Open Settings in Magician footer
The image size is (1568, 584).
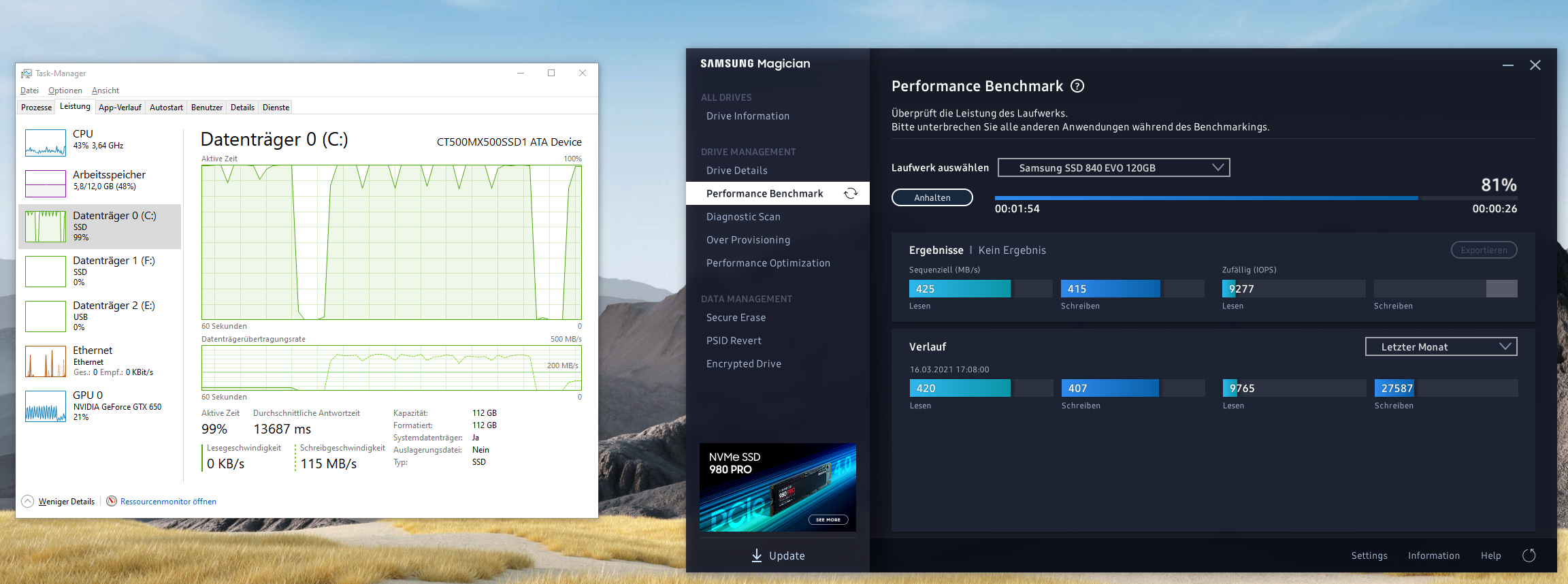[x=1369, y=555]
